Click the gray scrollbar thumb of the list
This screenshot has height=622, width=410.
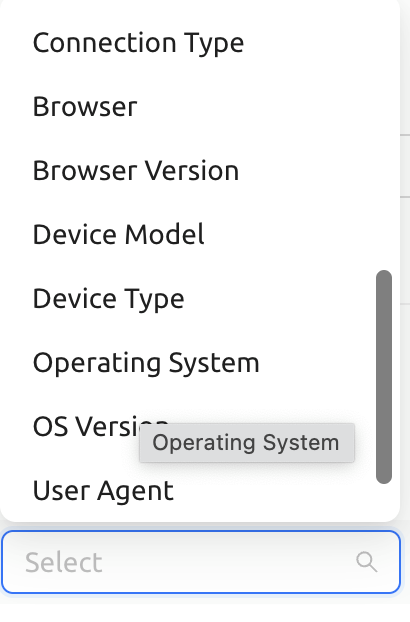[x=384, y=377]
